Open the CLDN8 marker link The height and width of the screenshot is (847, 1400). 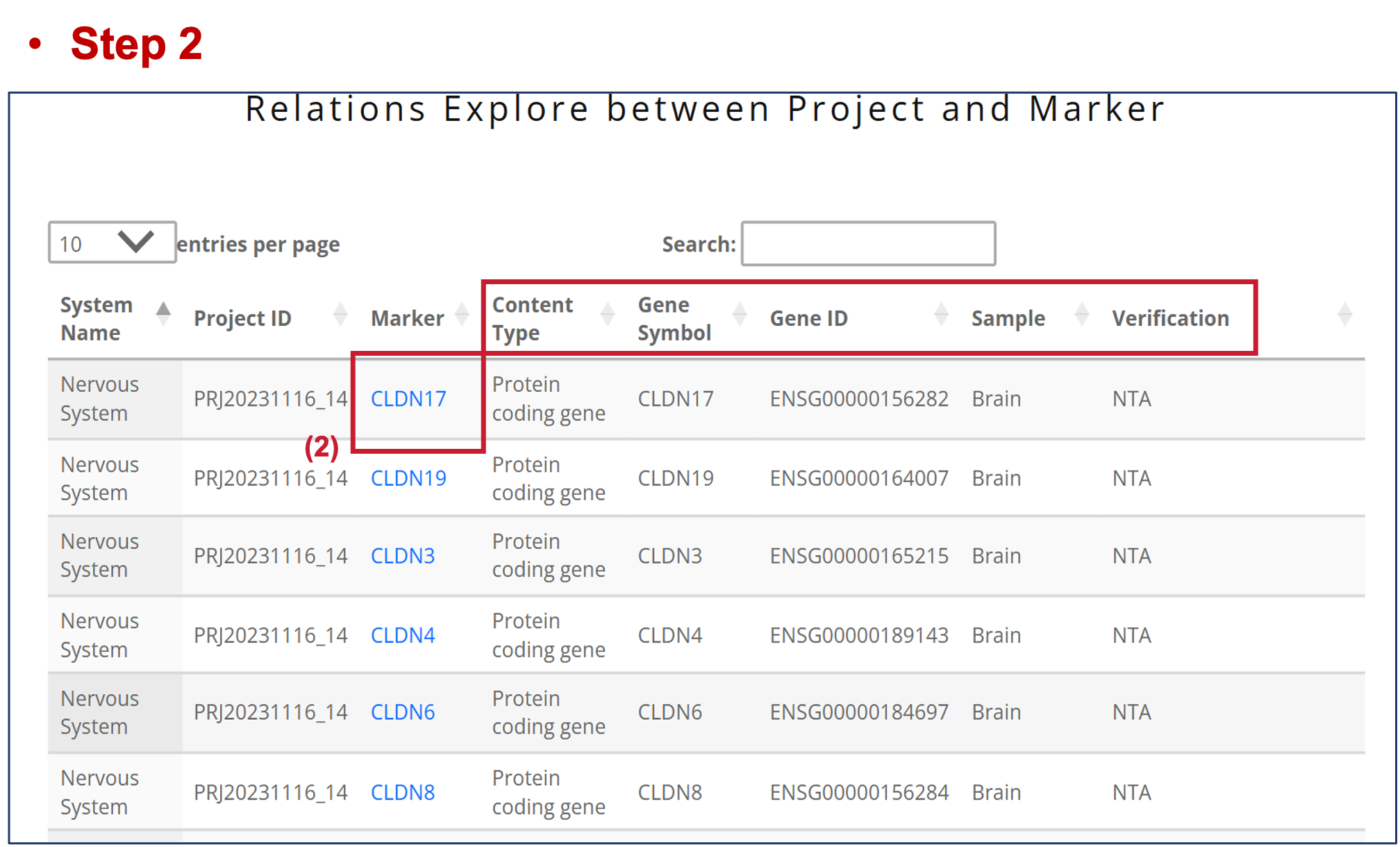pos(403,792)
